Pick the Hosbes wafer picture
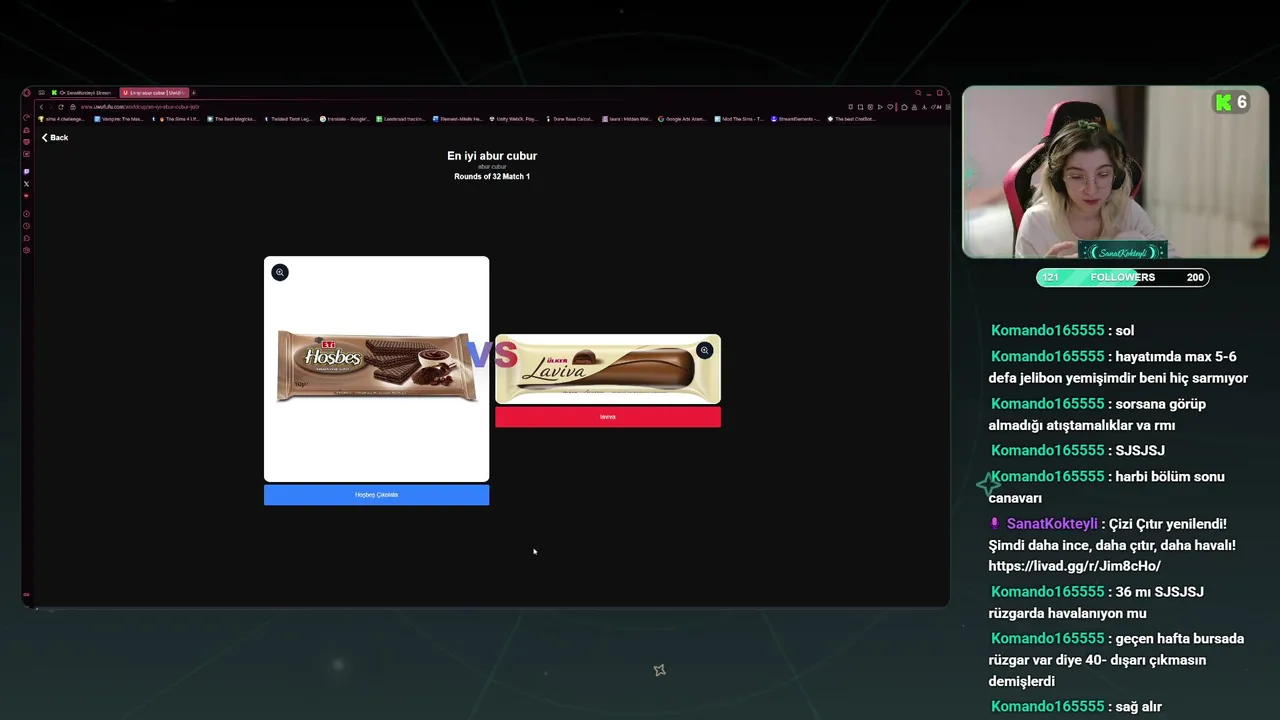Screen dimensions: 1280x720 (376, 368)
